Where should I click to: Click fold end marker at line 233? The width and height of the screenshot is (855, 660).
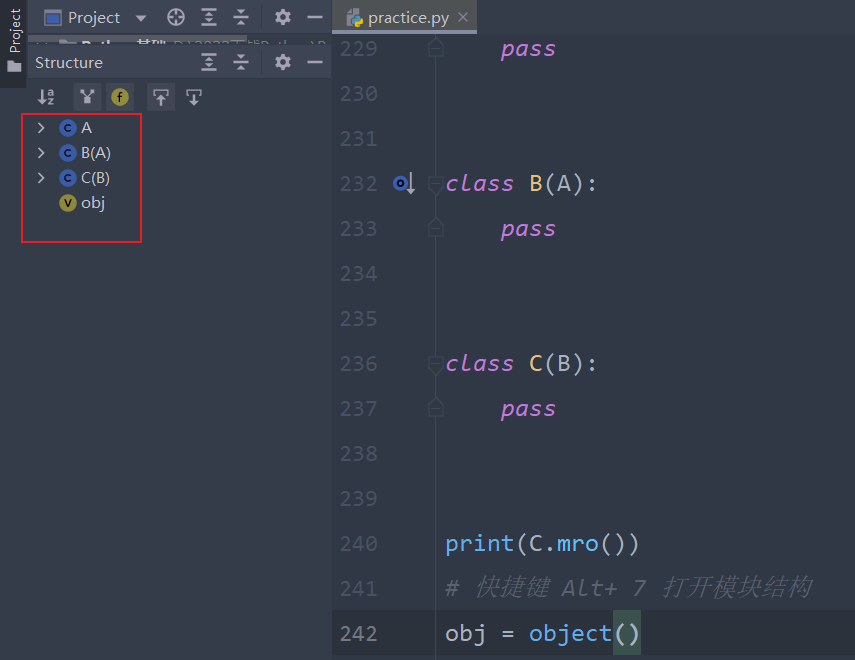tap(435, 228)
